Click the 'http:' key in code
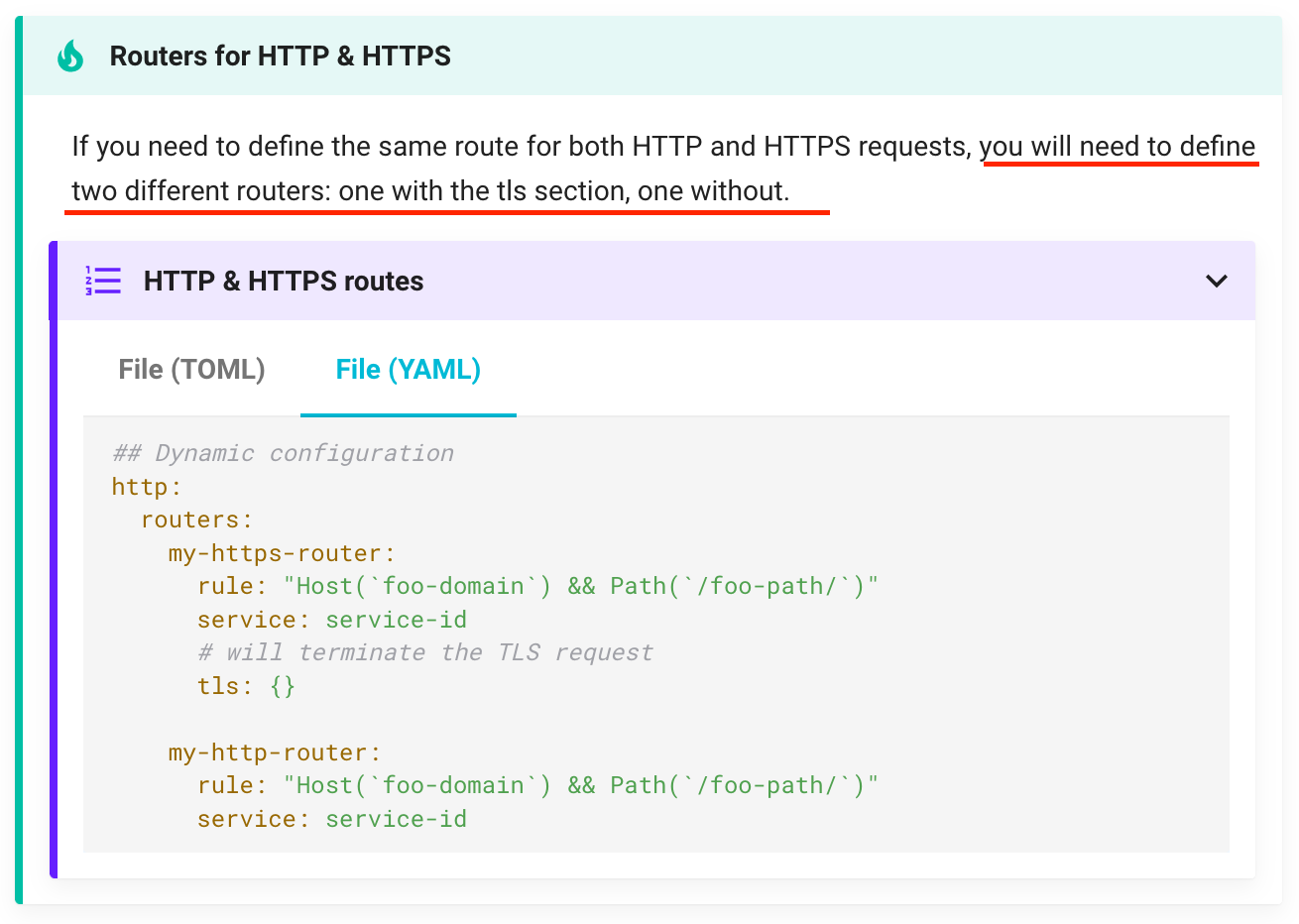The height and width of the screenshot is (924, 1299). (147, 487)
